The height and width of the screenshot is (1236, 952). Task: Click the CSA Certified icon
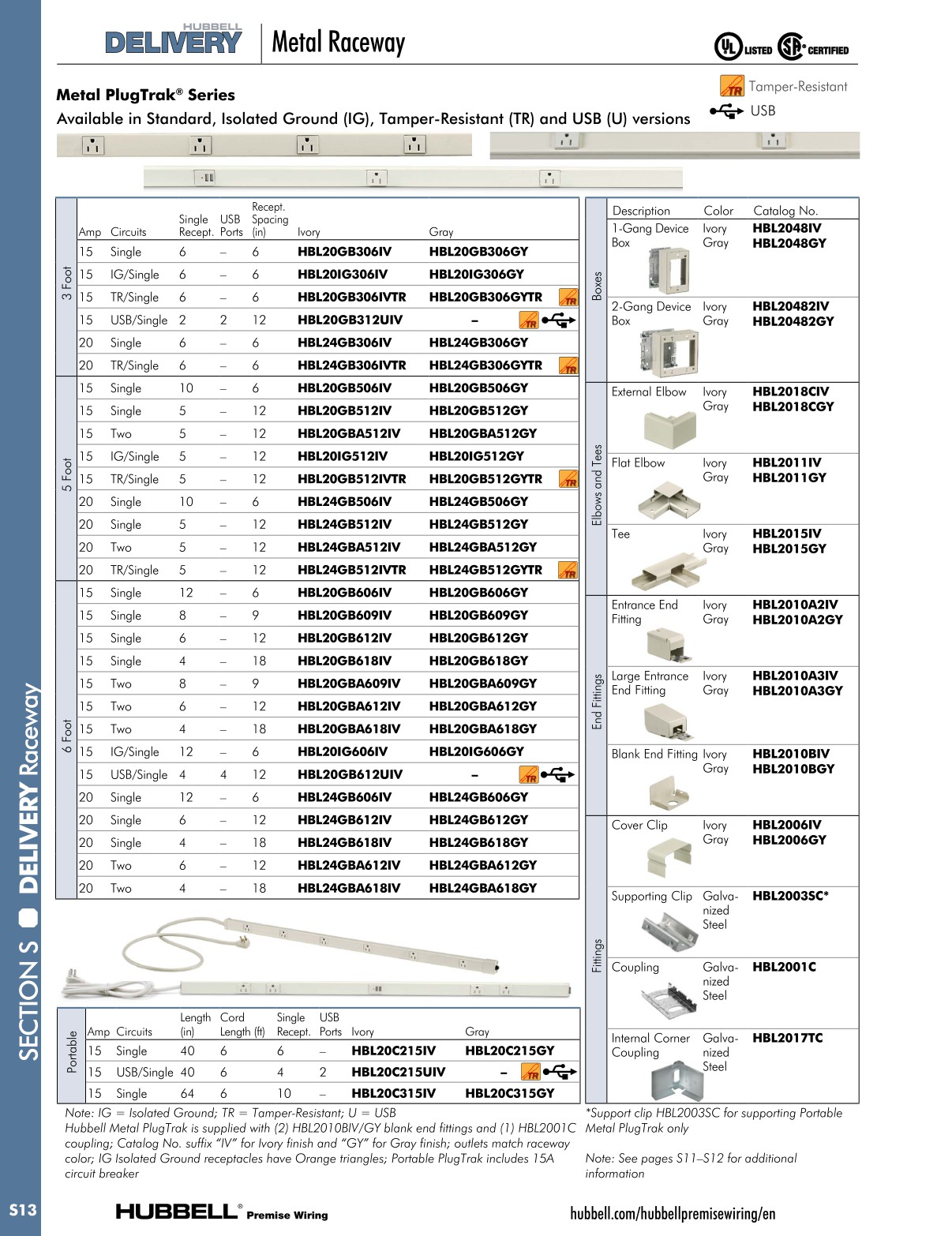click(789, 47)
